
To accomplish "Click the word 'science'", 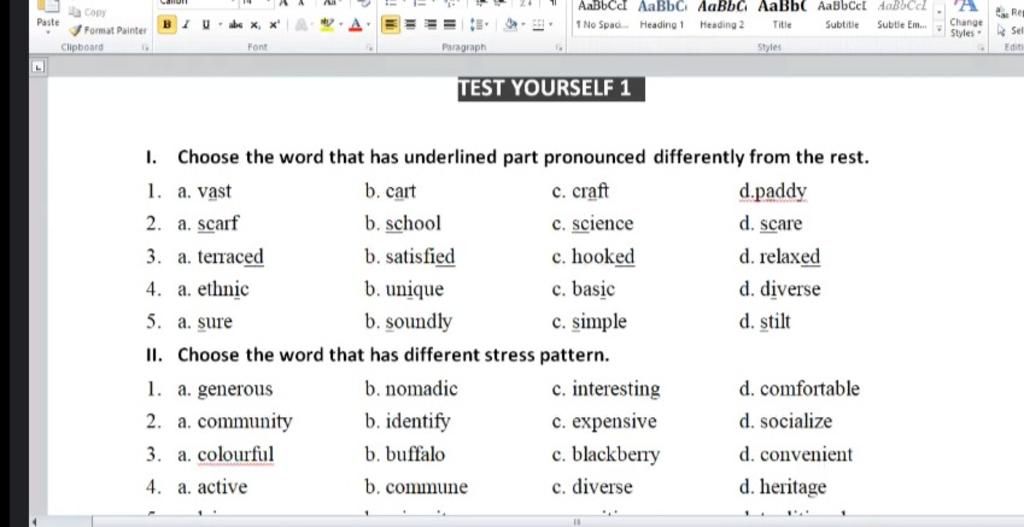I will point(603,224).
